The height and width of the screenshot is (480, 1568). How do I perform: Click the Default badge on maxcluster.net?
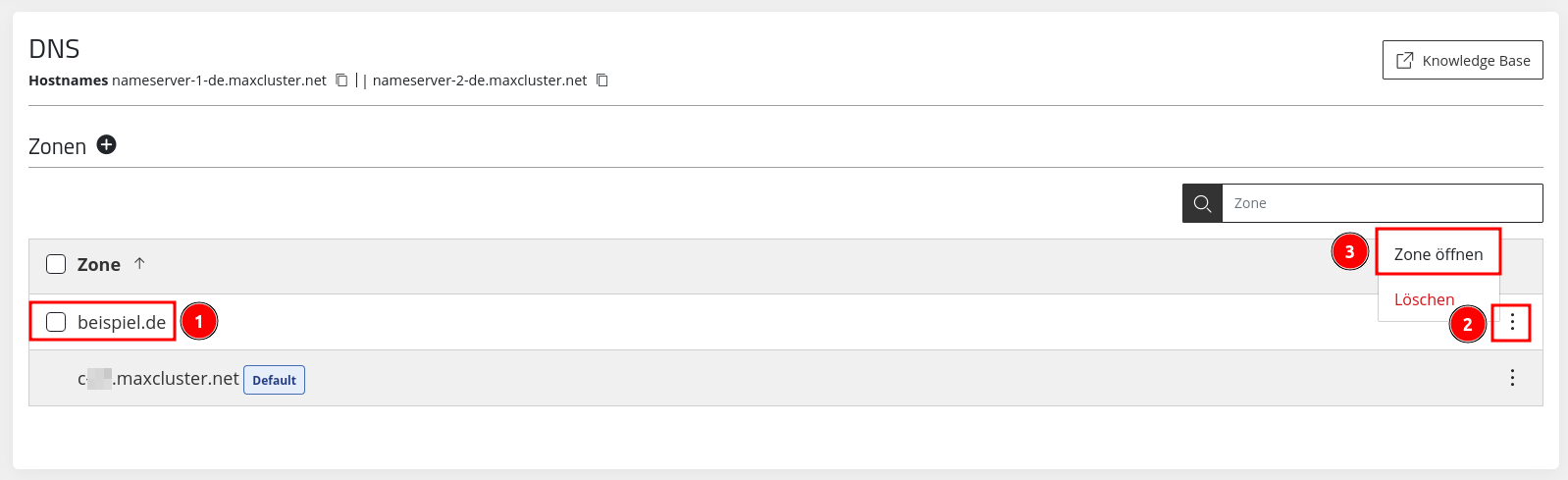[x=275, y=380]
